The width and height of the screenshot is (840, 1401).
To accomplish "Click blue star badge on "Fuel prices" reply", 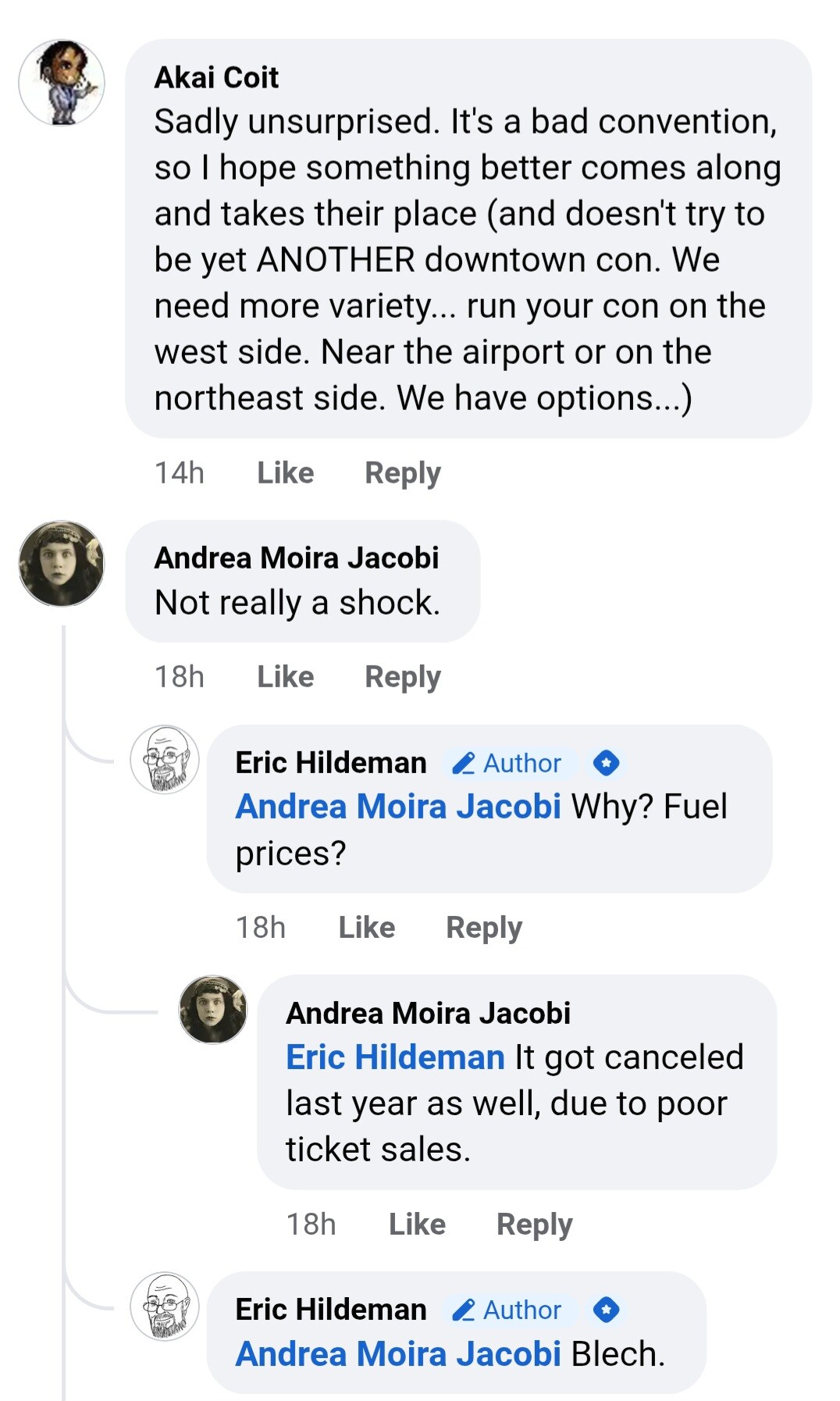I will pos(606,763).
